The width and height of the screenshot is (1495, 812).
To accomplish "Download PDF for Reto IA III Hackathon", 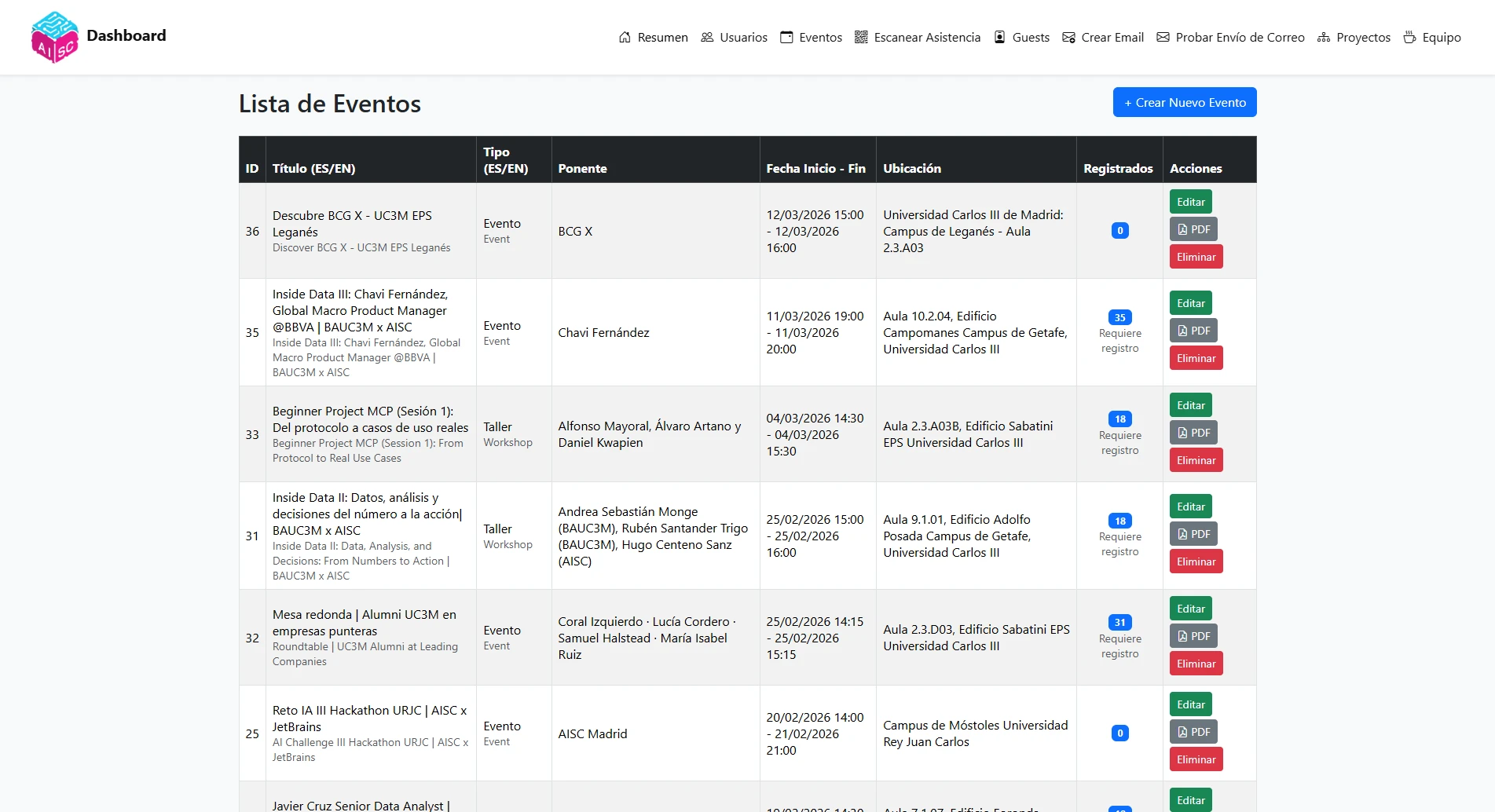I will point(1193,732).
